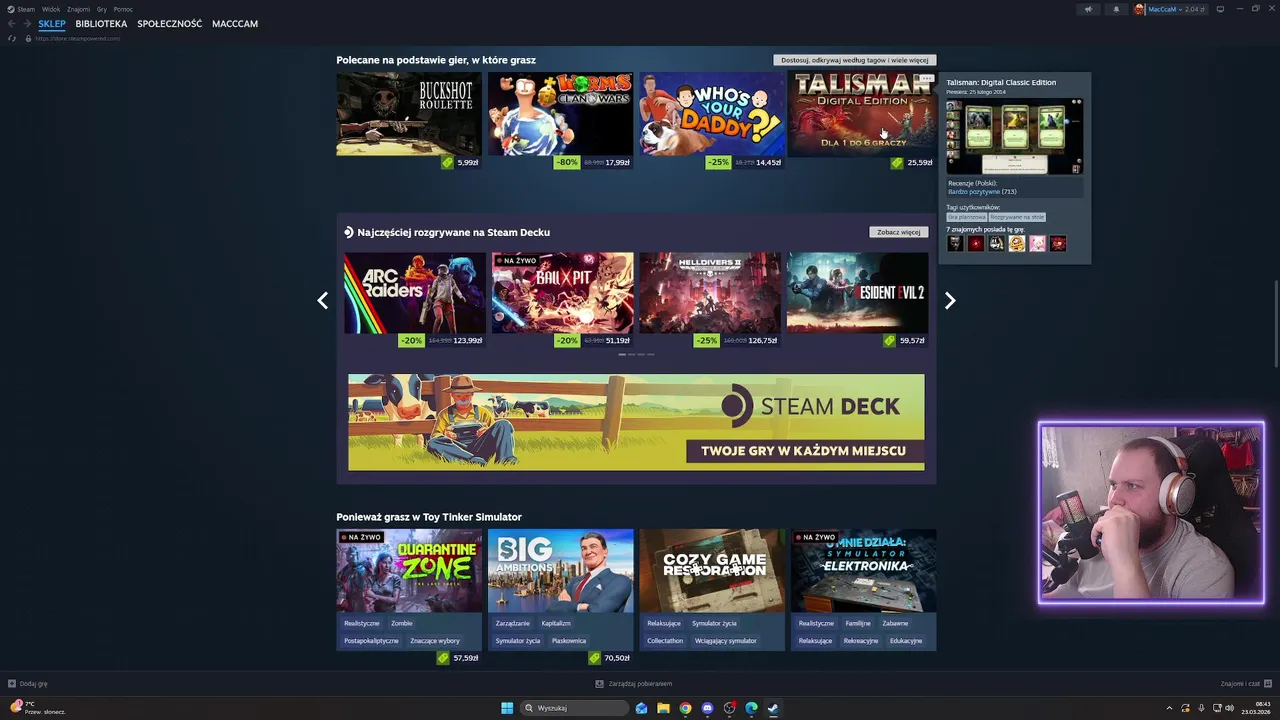Click the Steam taskbar icon
1280x720 pixels.
(x=773, y=708)
